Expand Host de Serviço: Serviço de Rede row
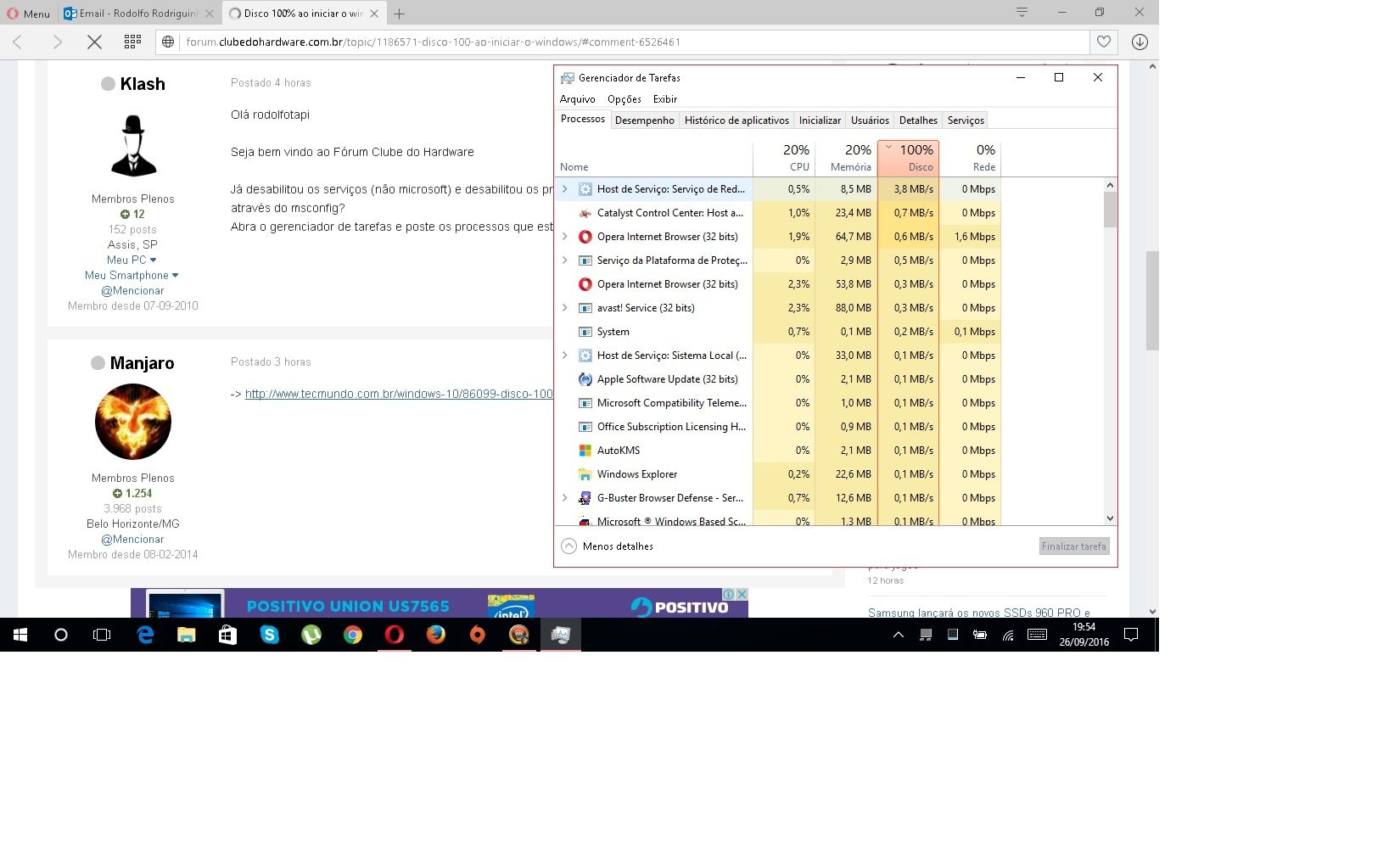 565,189
